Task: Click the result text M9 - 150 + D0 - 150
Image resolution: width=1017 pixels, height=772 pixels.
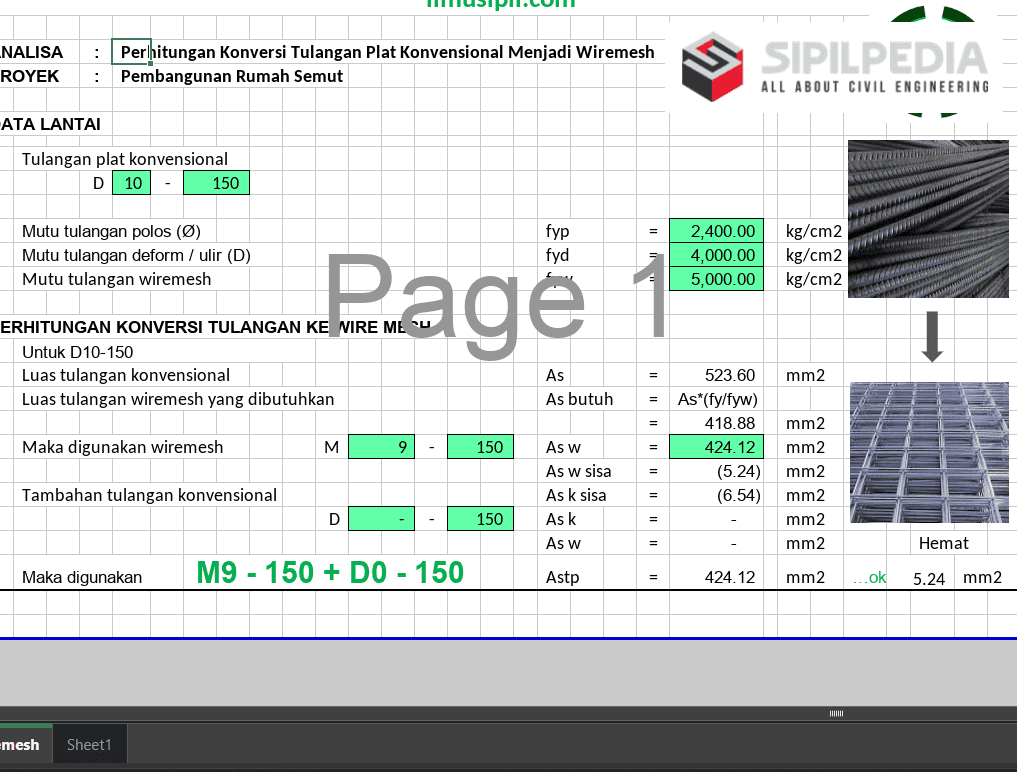Action: coord(330,572)
